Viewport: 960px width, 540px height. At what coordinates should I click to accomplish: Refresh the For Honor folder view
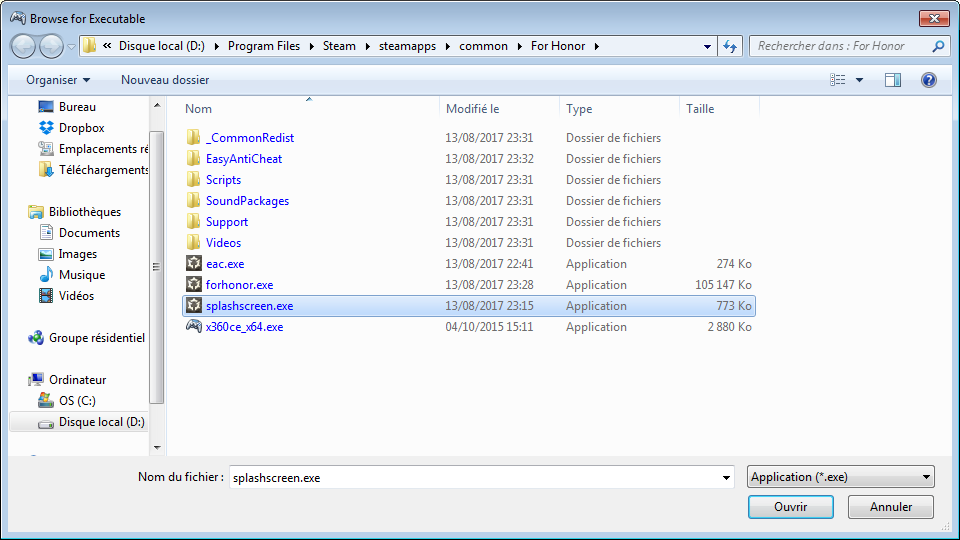[x=730, y=47]
